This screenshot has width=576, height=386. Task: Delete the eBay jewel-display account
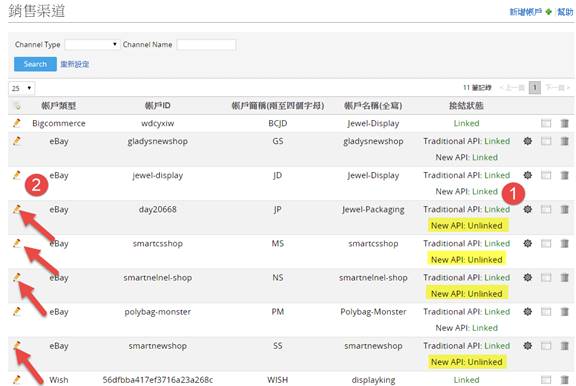click(x=565, y=175)
